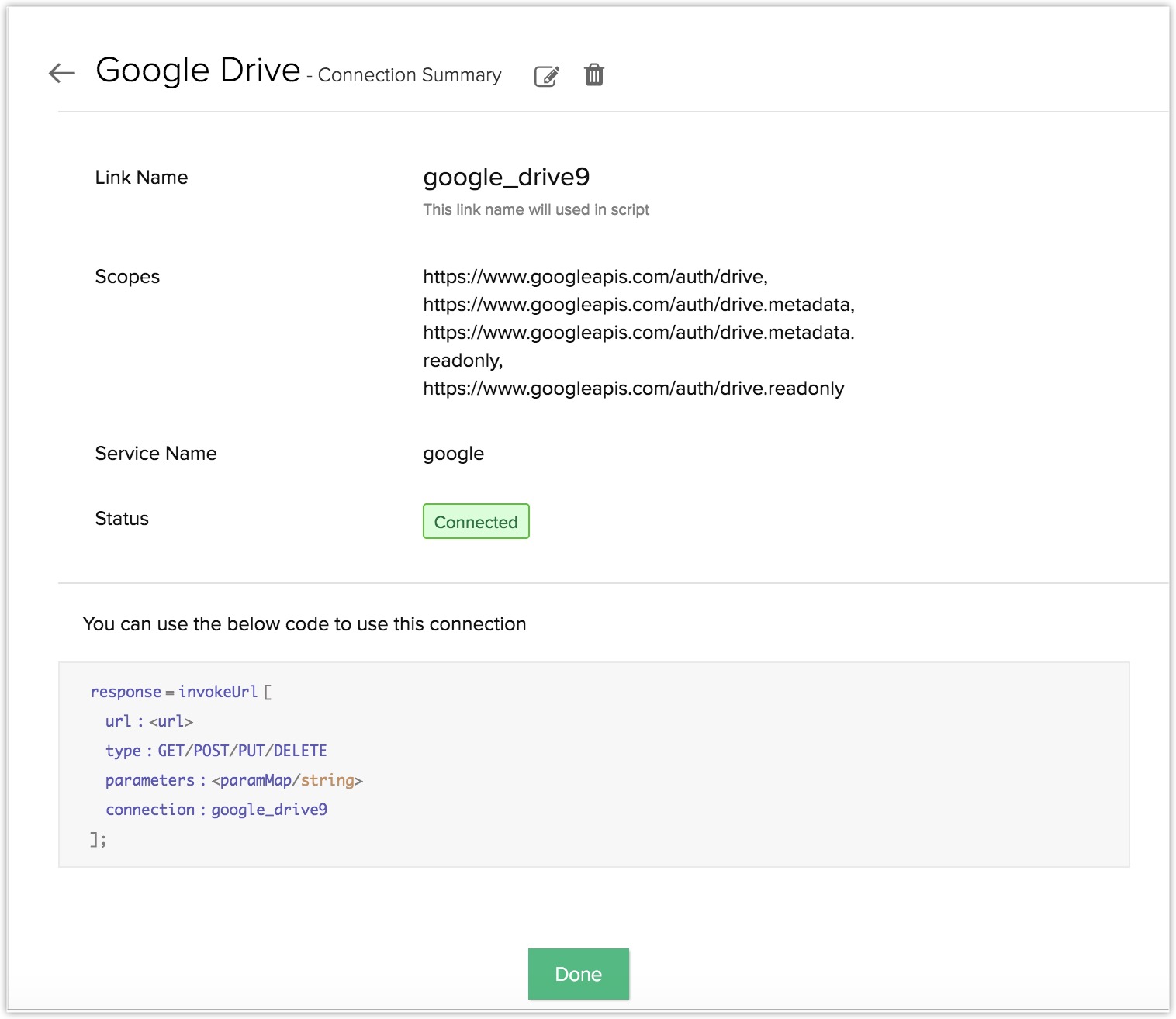Click the back arrow icon
The height and width of the screenshot is (1019, 1176).
pos(62,74)
